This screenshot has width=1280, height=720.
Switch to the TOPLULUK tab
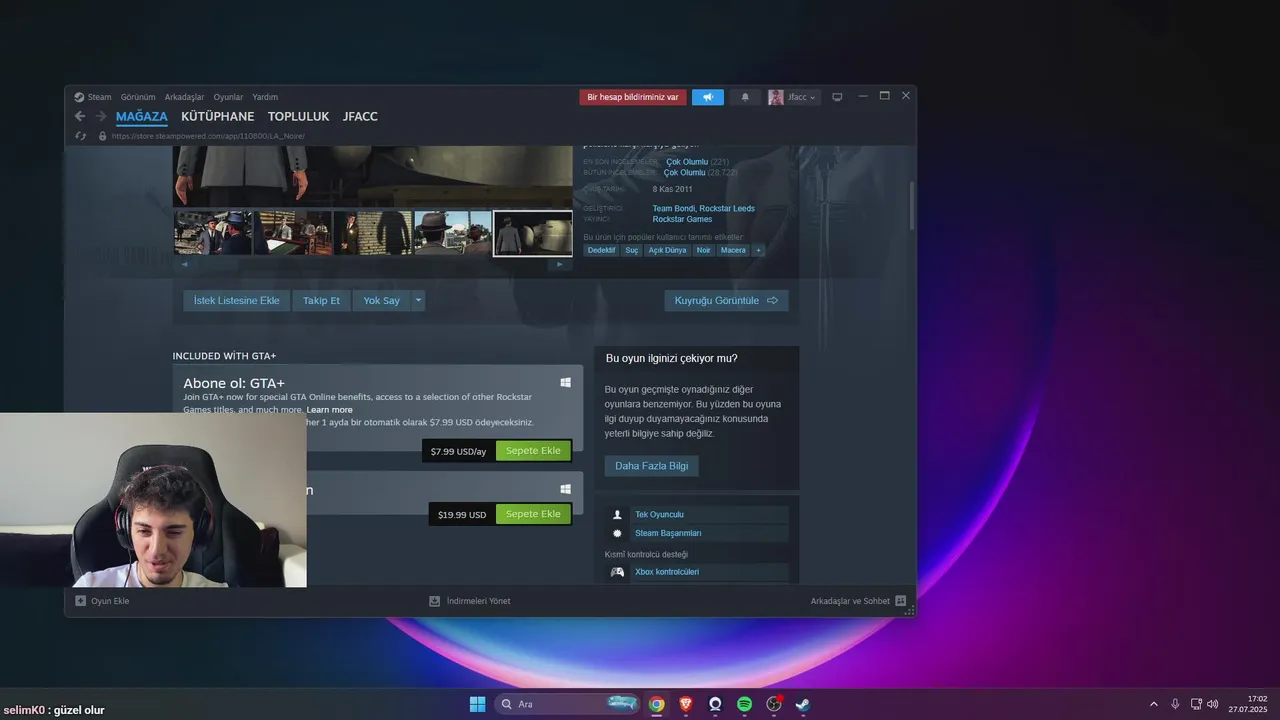[x=298, y=117]
